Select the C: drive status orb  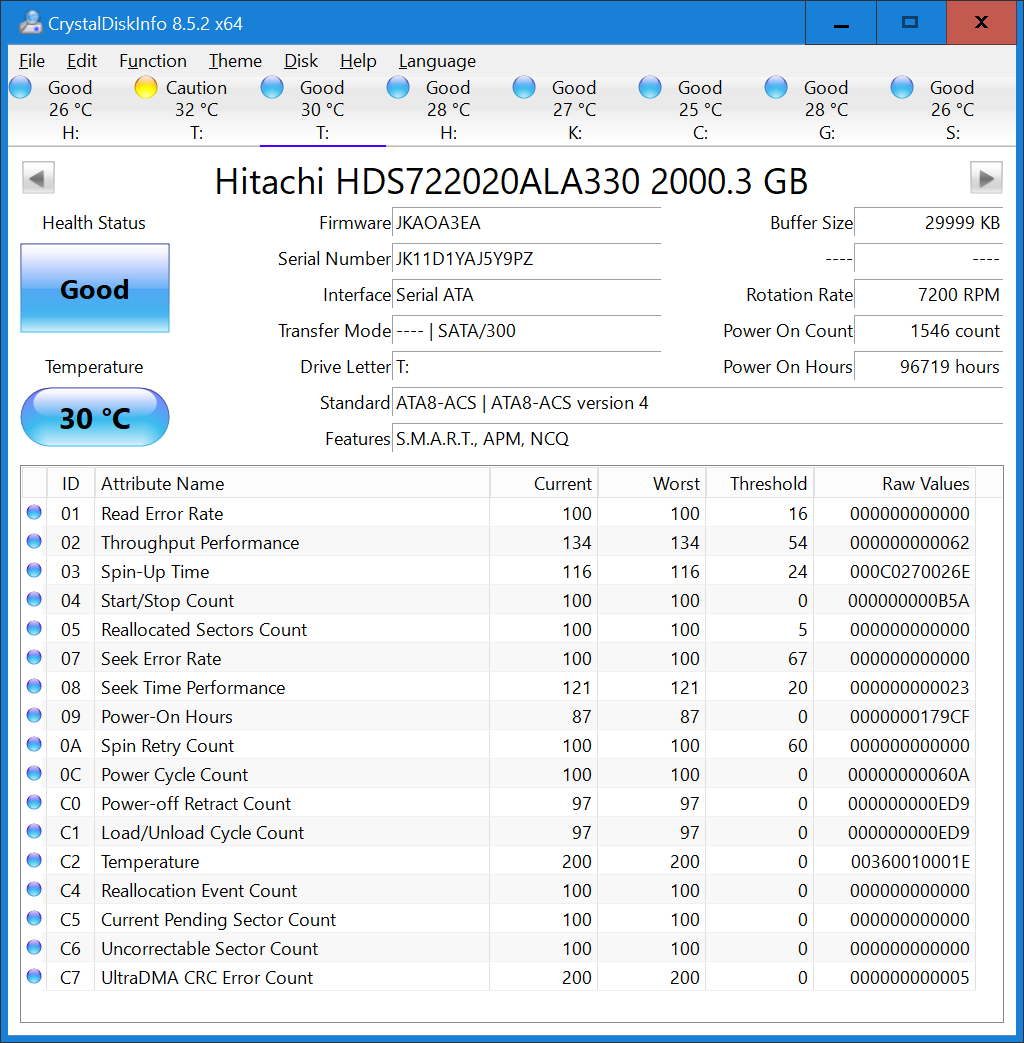coord(650,88)
